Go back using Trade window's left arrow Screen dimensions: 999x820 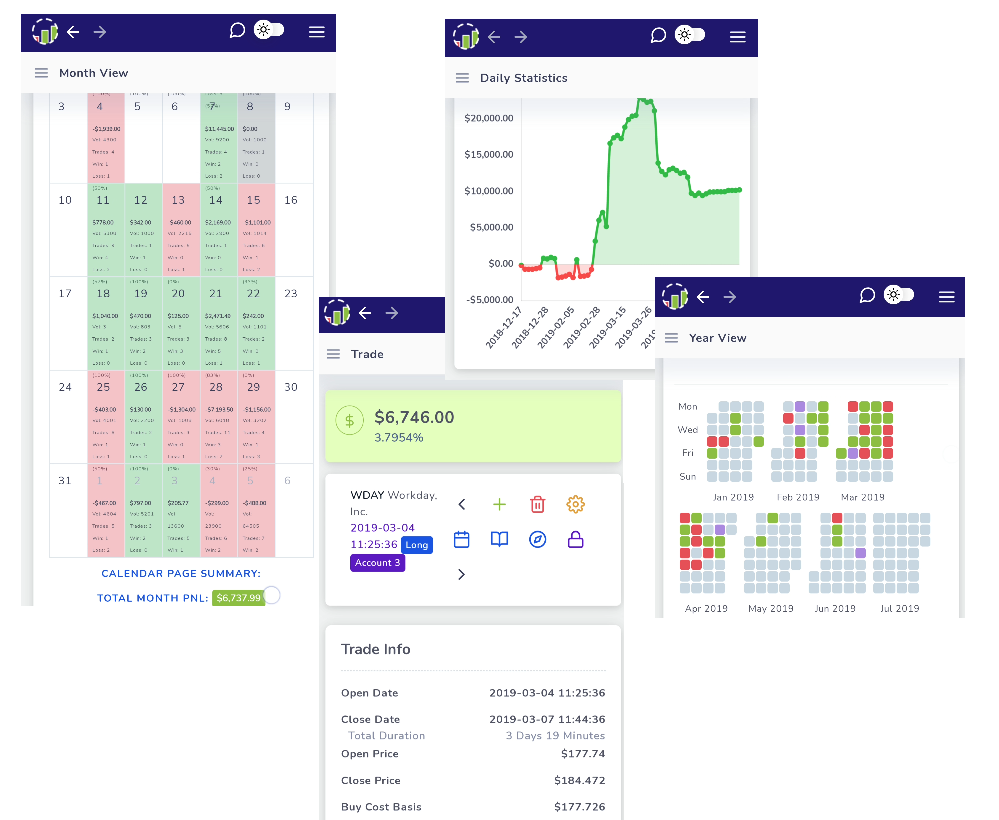pos(365,313)
